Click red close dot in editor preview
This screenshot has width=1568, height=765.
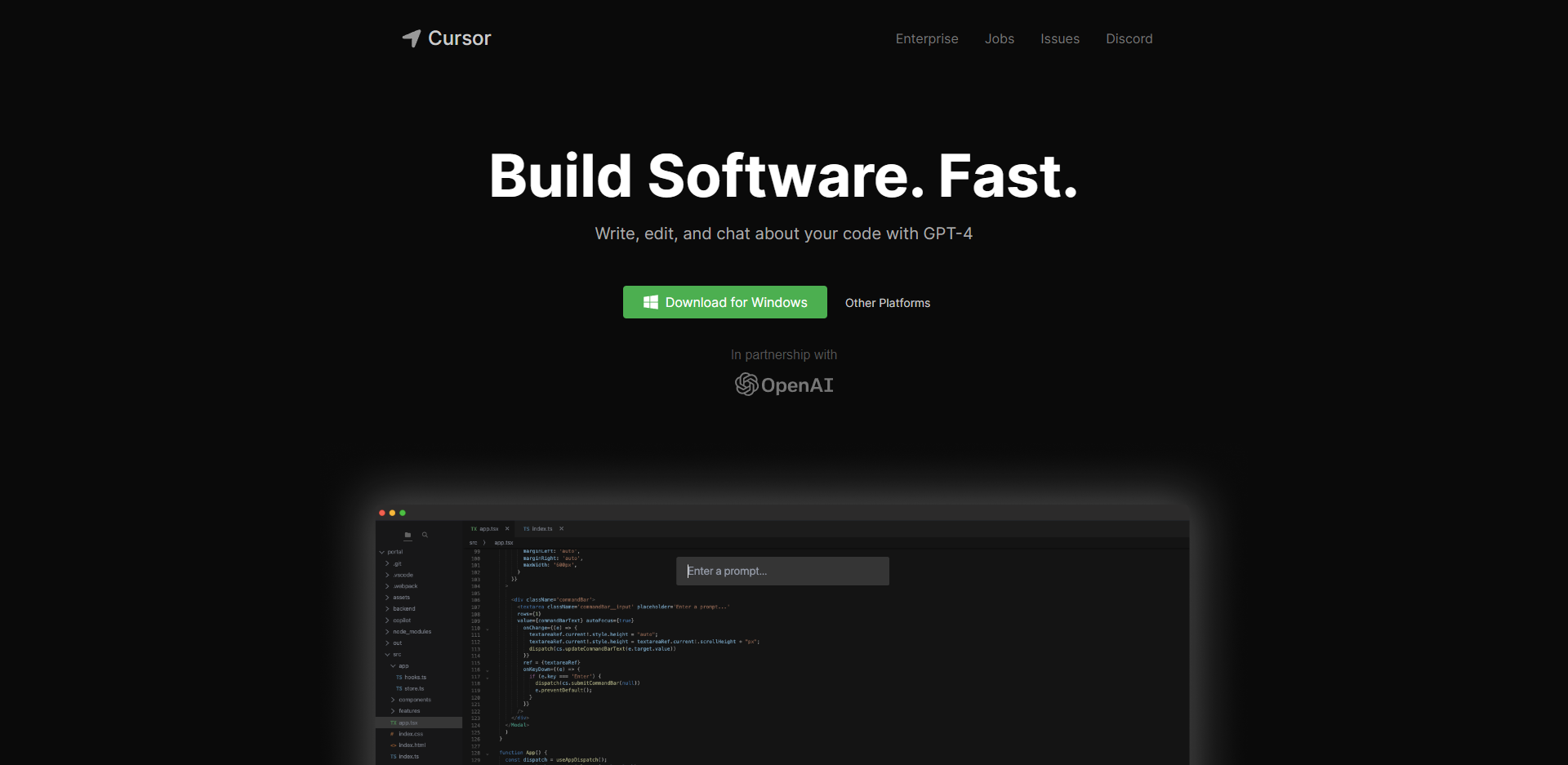(x=382, y=513)
